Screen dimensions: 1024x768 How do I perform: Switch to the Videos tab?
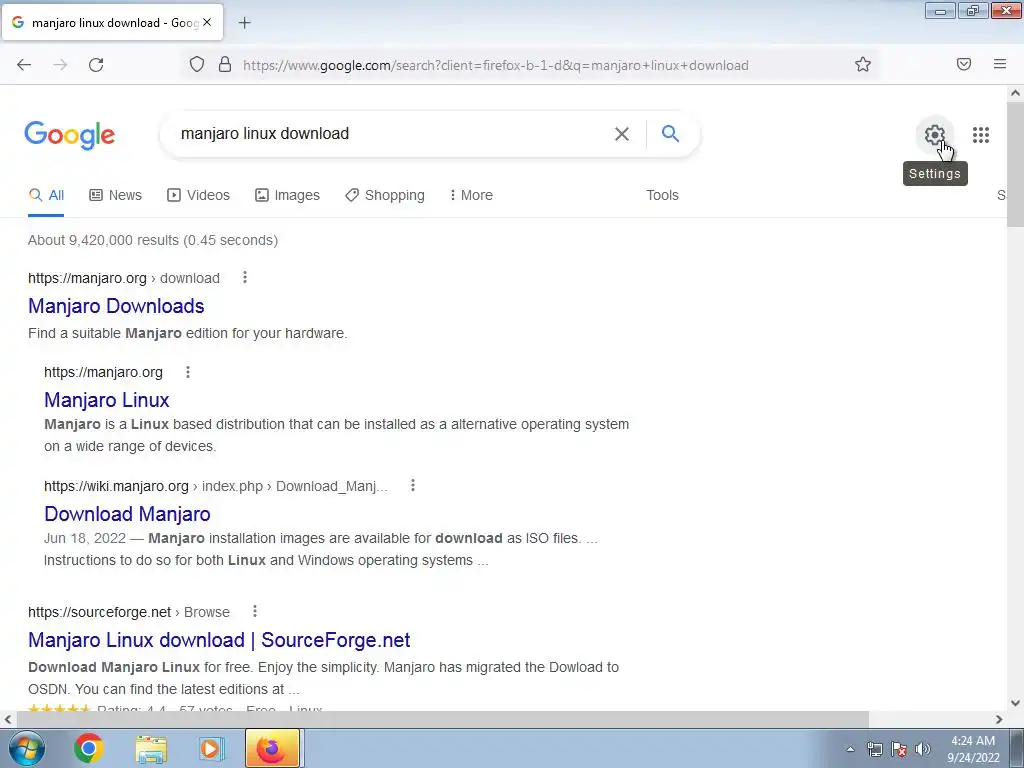coord(199,195)
